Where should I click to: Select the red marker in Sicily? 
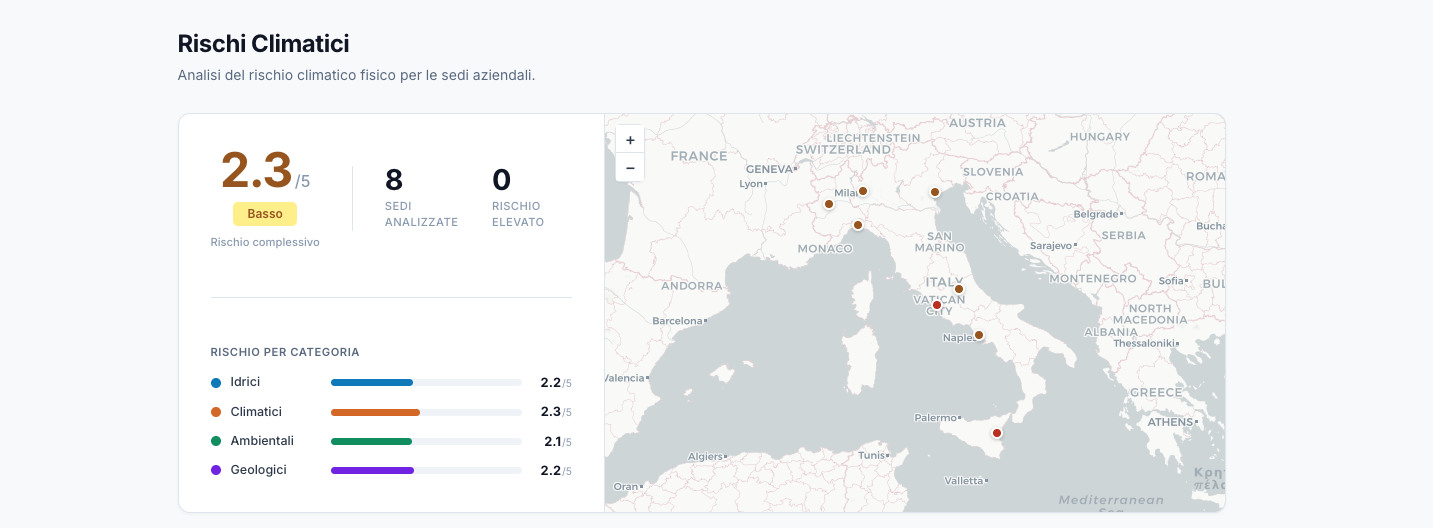click(996, 433)
